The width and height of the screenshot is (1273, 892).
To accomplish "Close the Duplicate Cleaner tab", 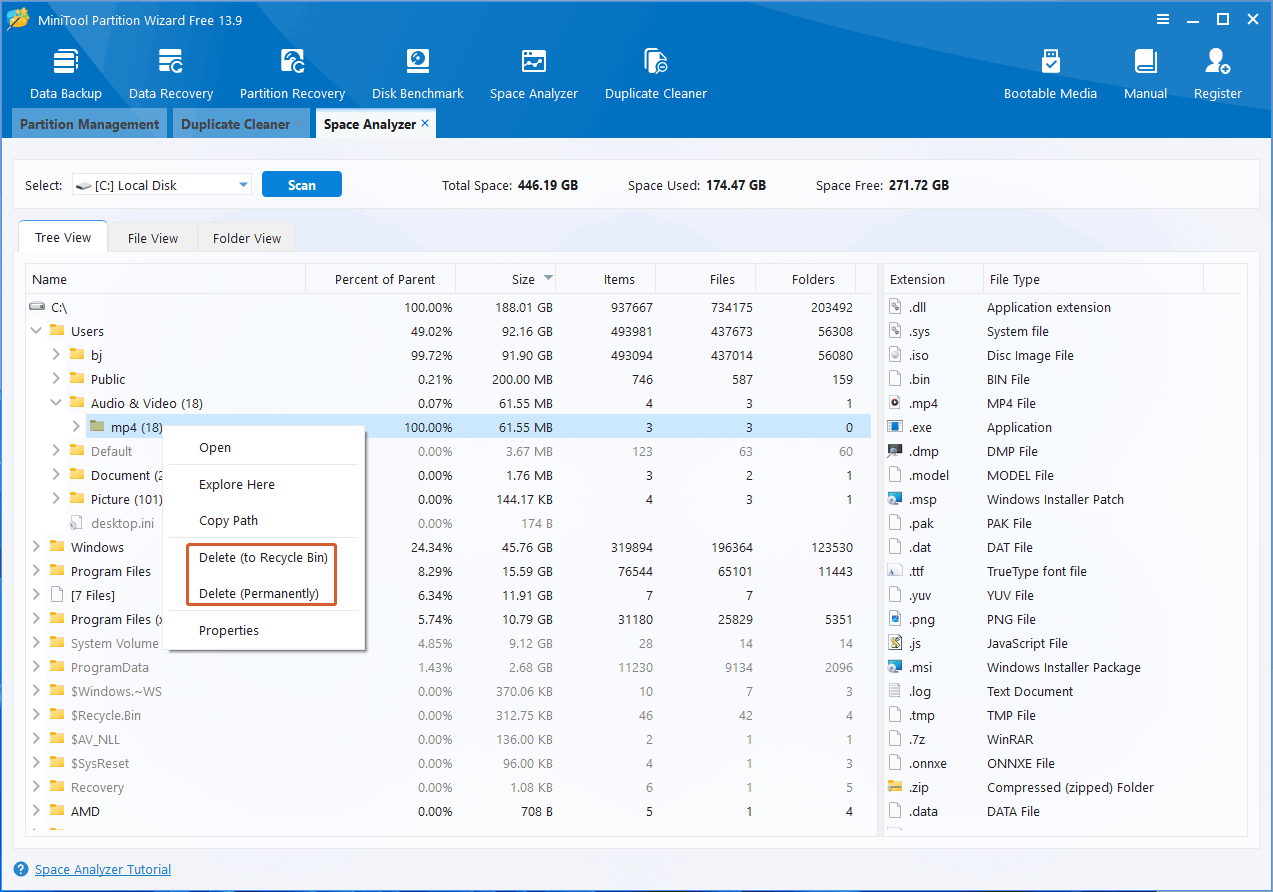I will (299, 123).
